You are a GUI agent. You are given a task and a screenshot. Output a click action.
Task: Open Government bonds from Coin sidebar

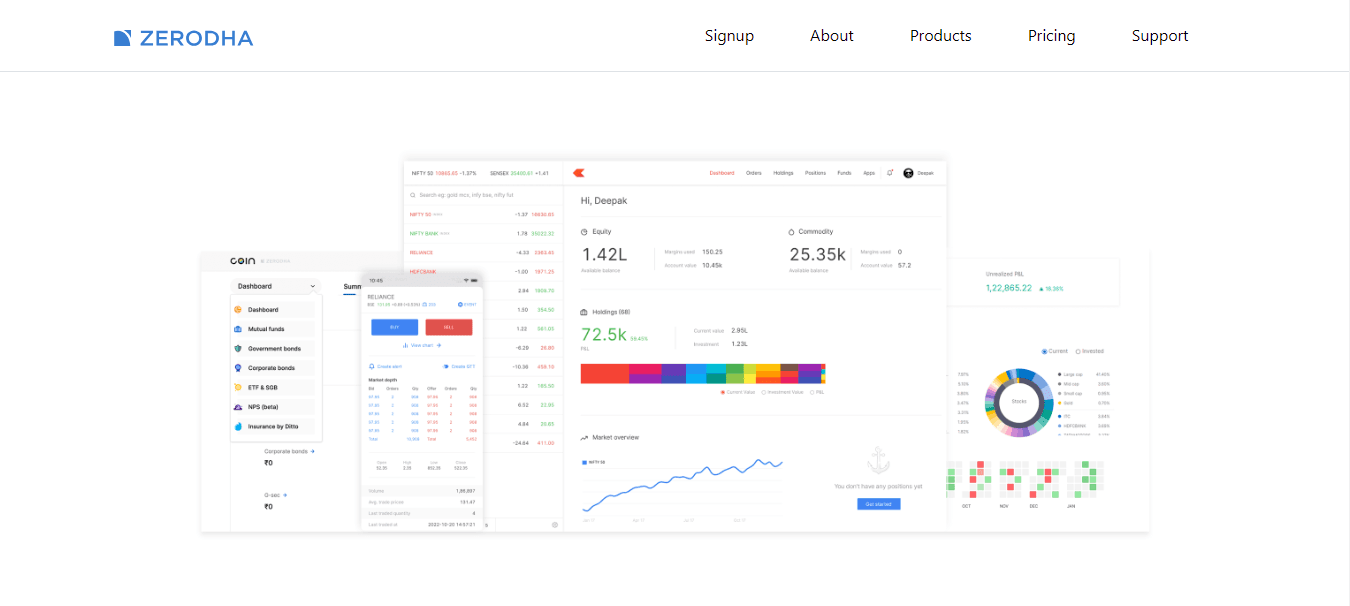(274, 349)
